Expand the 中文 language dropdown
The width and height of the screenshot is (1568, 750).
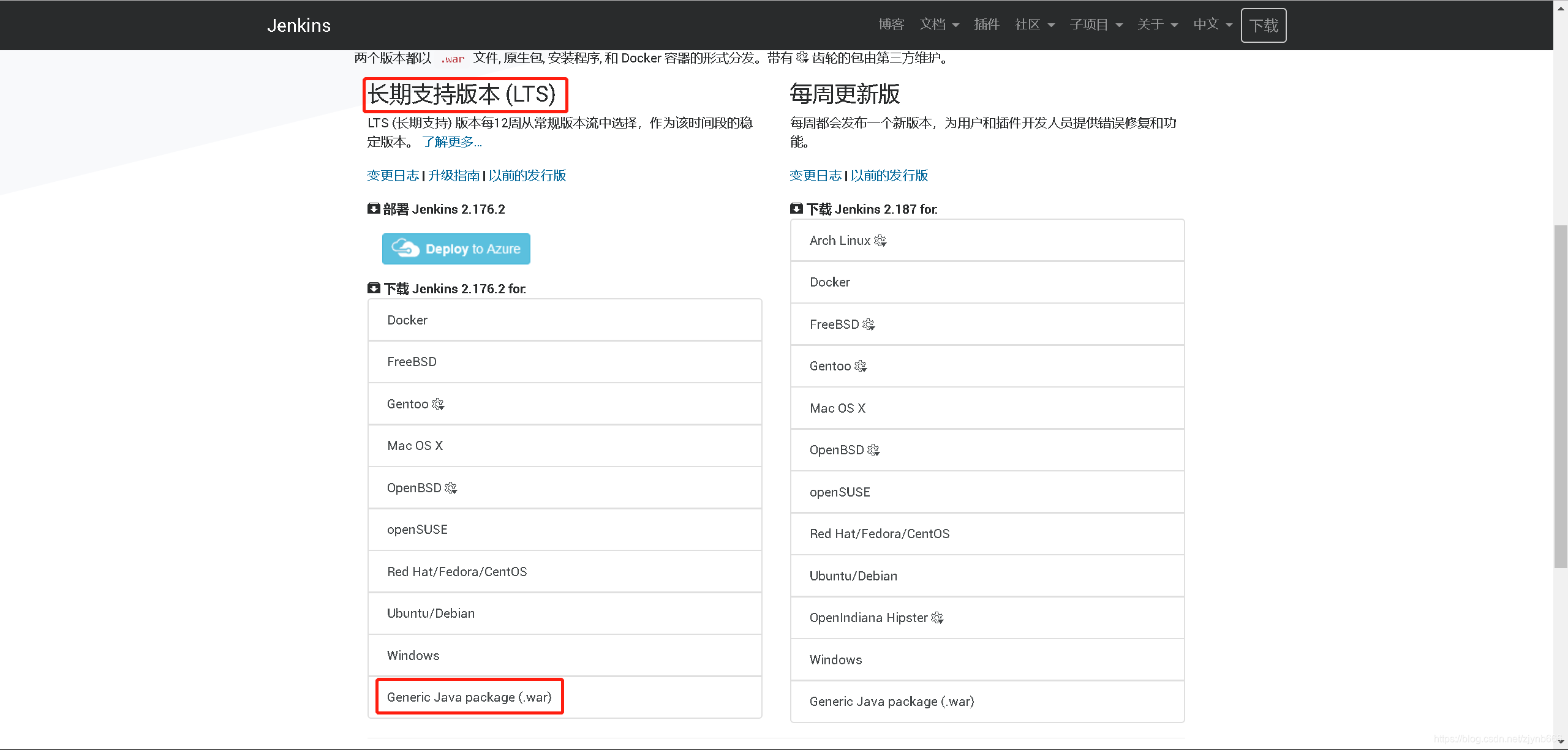point(1213,24)
